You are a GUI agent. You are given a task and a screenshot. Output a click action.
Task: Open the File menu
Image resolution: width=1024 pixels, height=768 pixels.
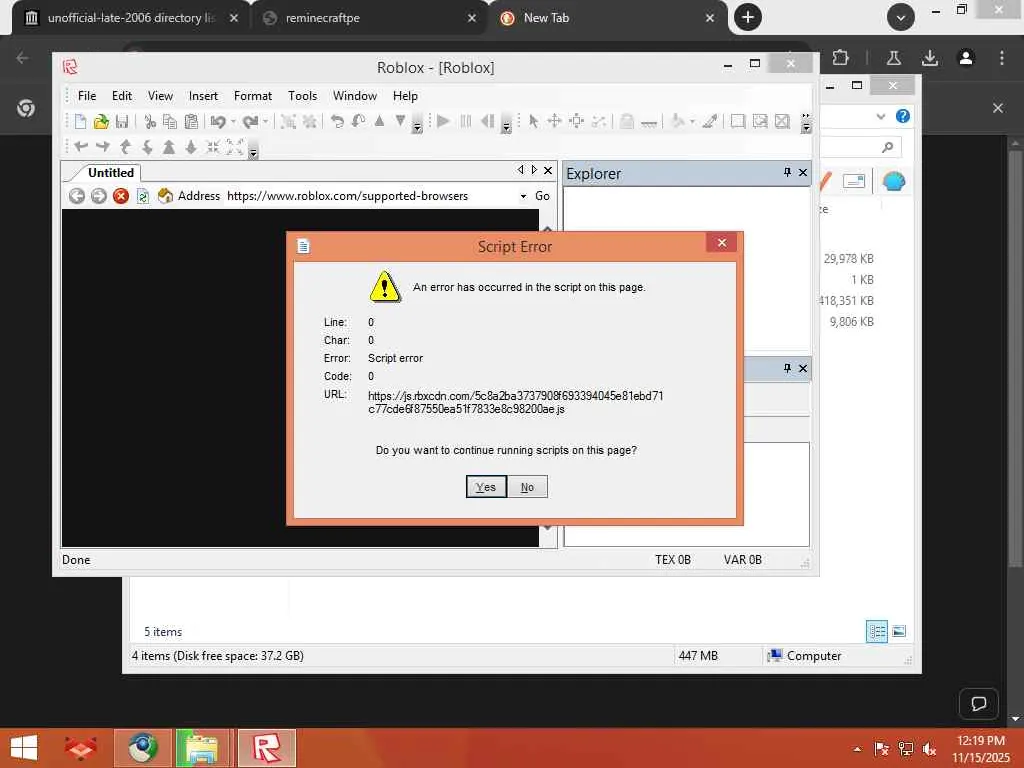tap(87, 96)
